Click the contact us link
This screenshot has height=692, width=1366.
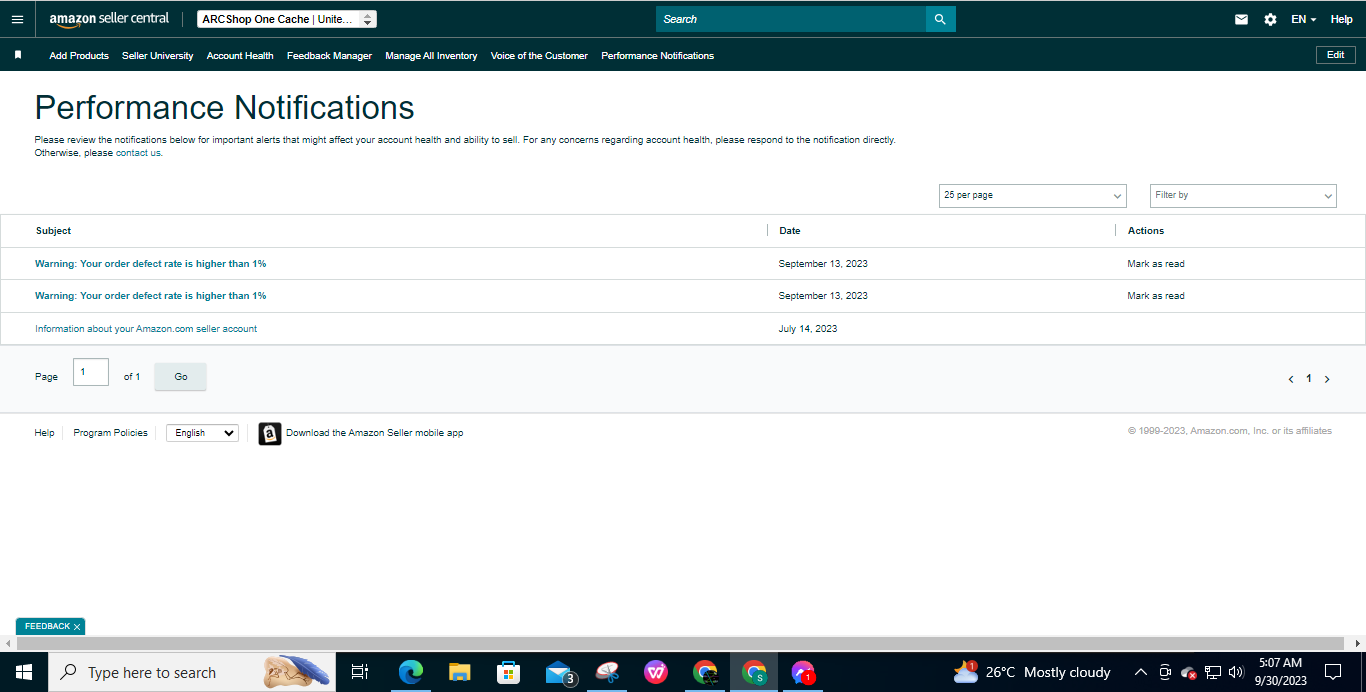138,153
